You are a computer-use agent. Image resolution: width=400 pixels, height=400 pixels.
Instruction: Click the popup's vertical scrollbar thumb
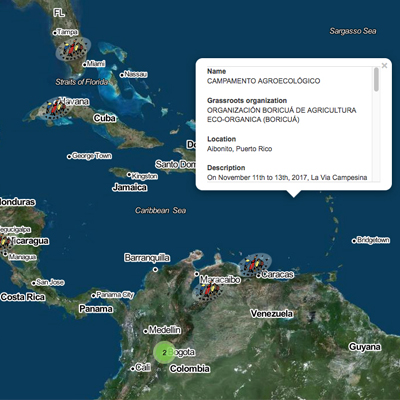click(376, 79)
